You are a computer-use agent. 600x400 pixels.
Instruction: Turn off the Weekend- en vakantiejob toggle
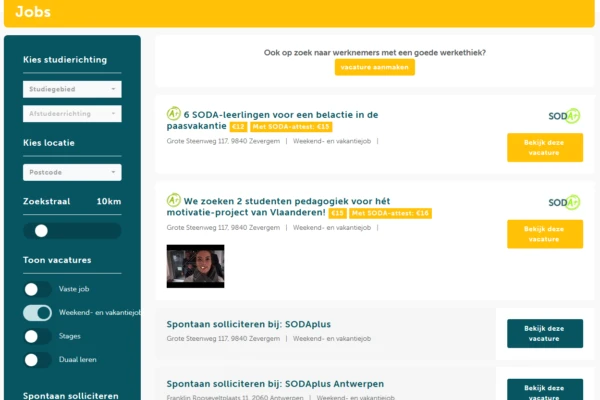[x=38, y=313]
